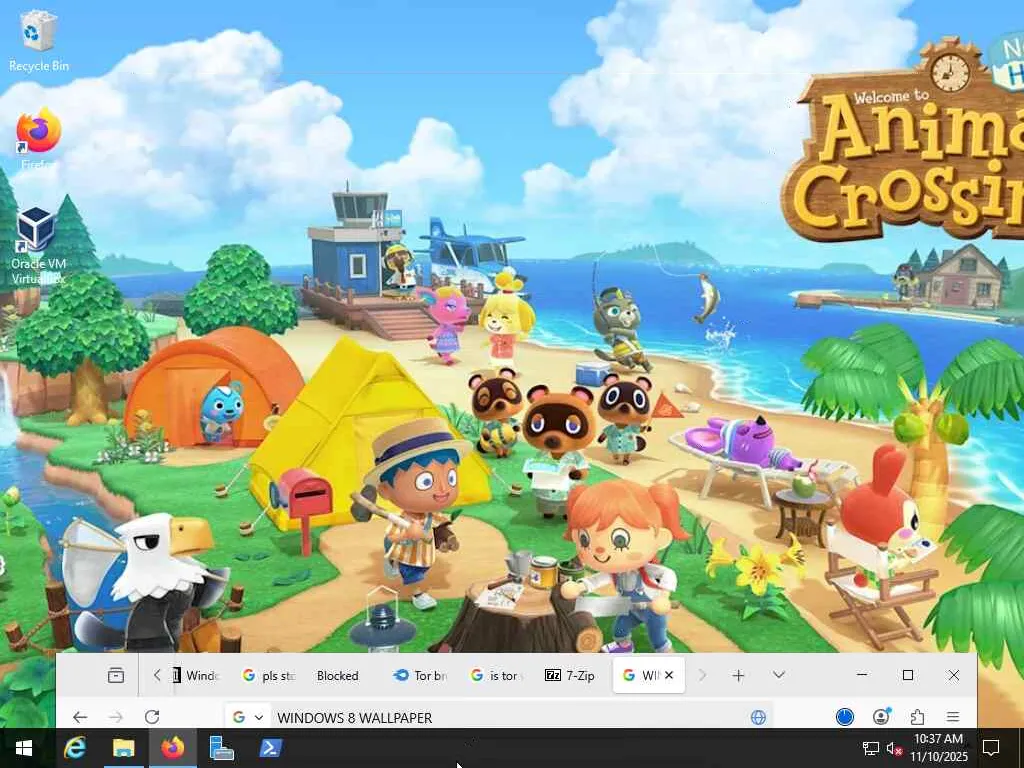
Task: Open the Recycle Bin desktop icon
Action: (x=39, y=42)
